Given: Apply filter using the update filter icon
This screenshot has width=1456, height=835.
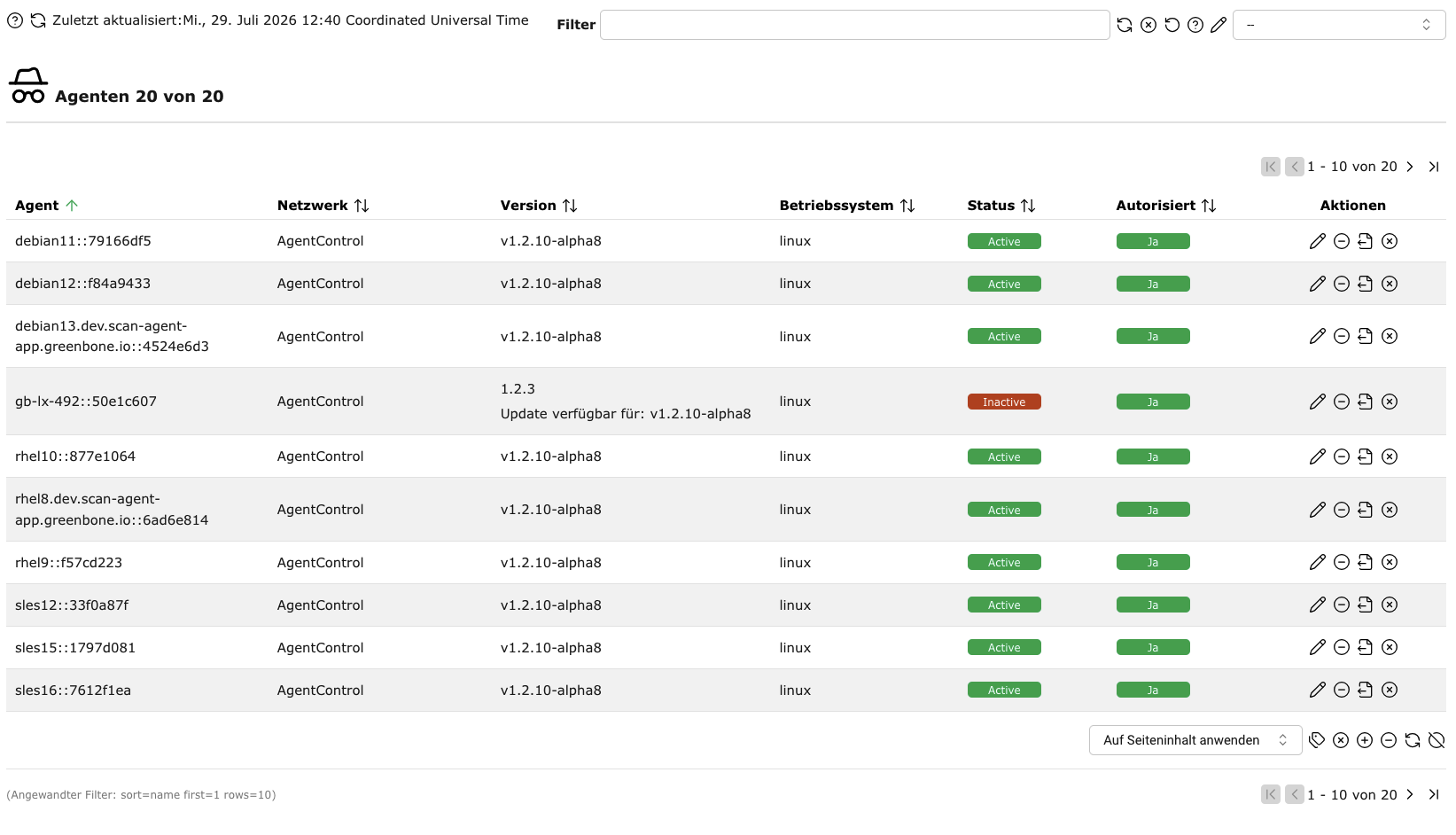Looking at the screenshot, I should pos(1125,25).
